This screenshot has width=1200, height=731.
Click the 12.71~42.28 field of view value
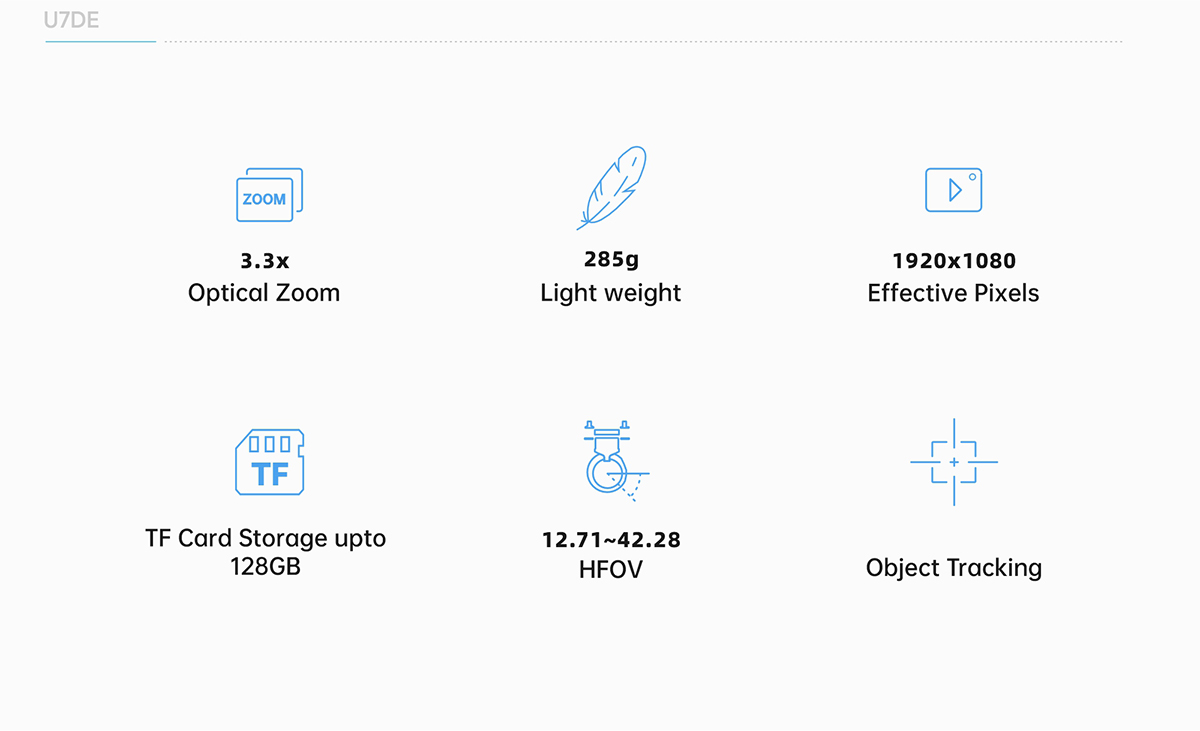(x=611, y=540)
